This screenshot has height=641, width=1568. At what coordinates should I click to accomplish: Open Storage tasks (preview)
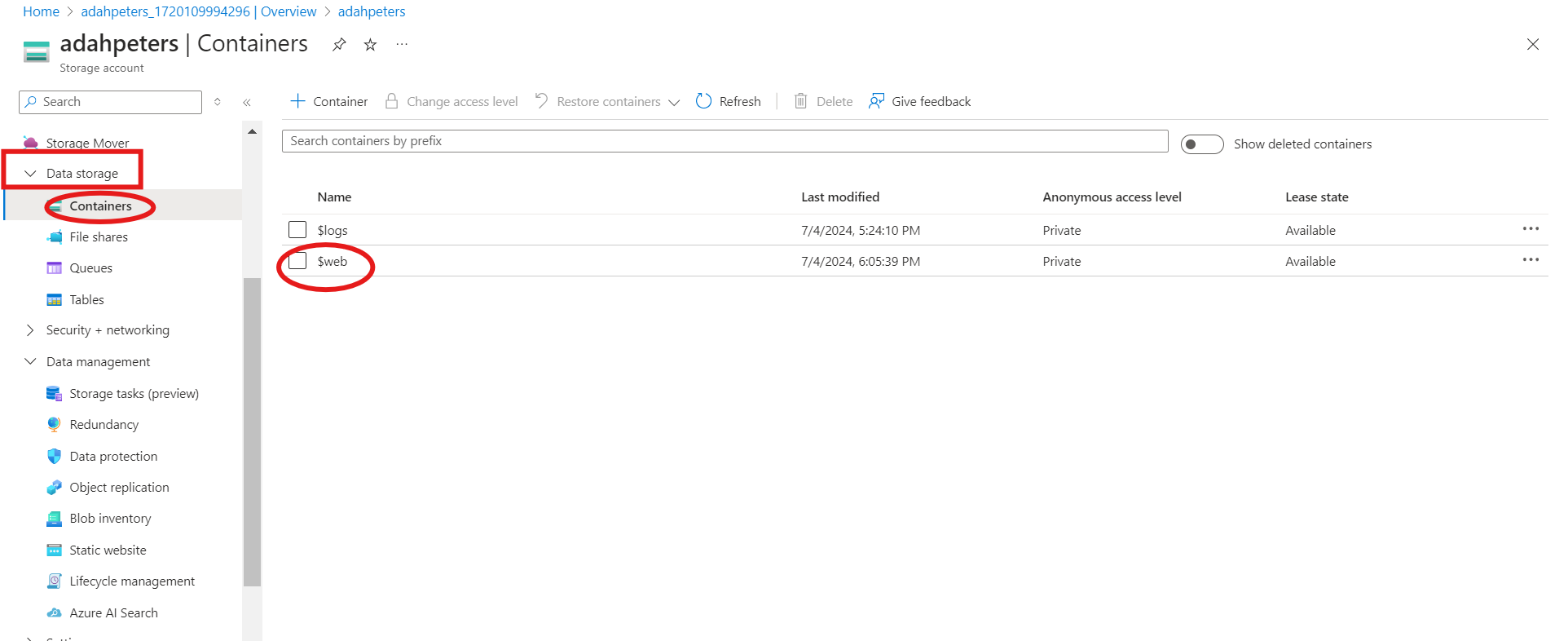(134, 394)
